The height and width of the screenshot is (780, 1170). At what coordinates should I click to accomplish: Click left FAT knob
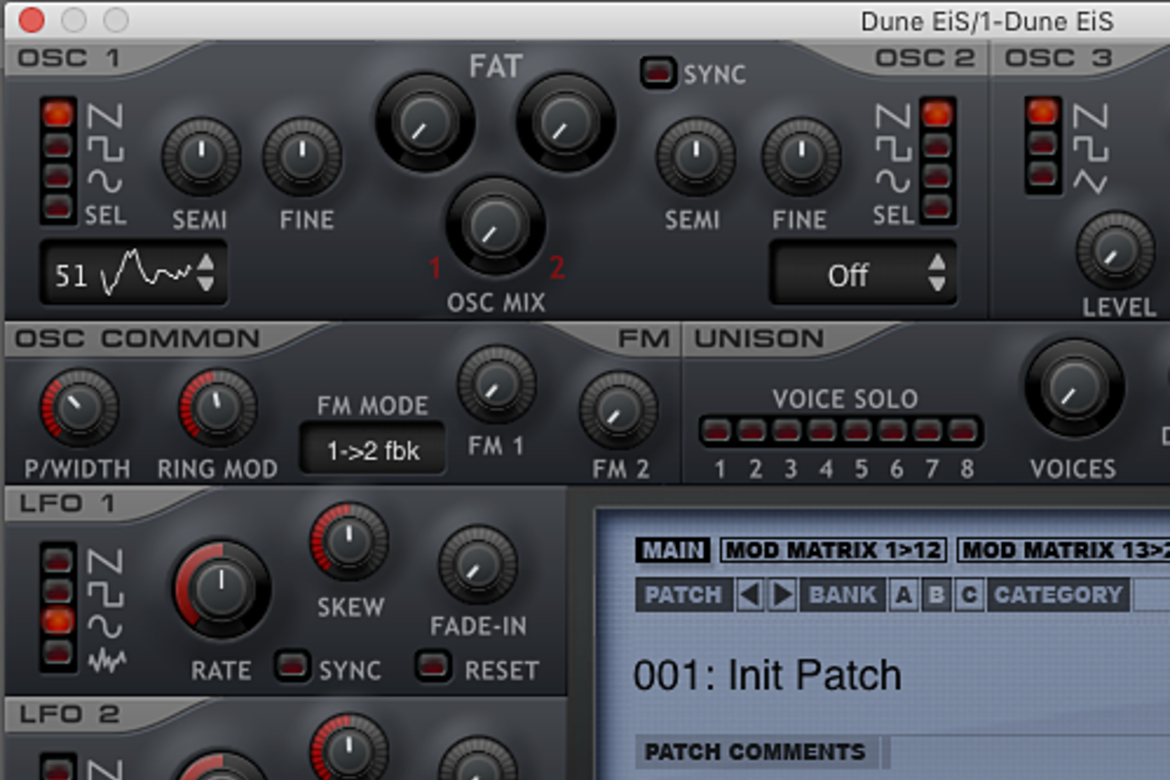425,123
